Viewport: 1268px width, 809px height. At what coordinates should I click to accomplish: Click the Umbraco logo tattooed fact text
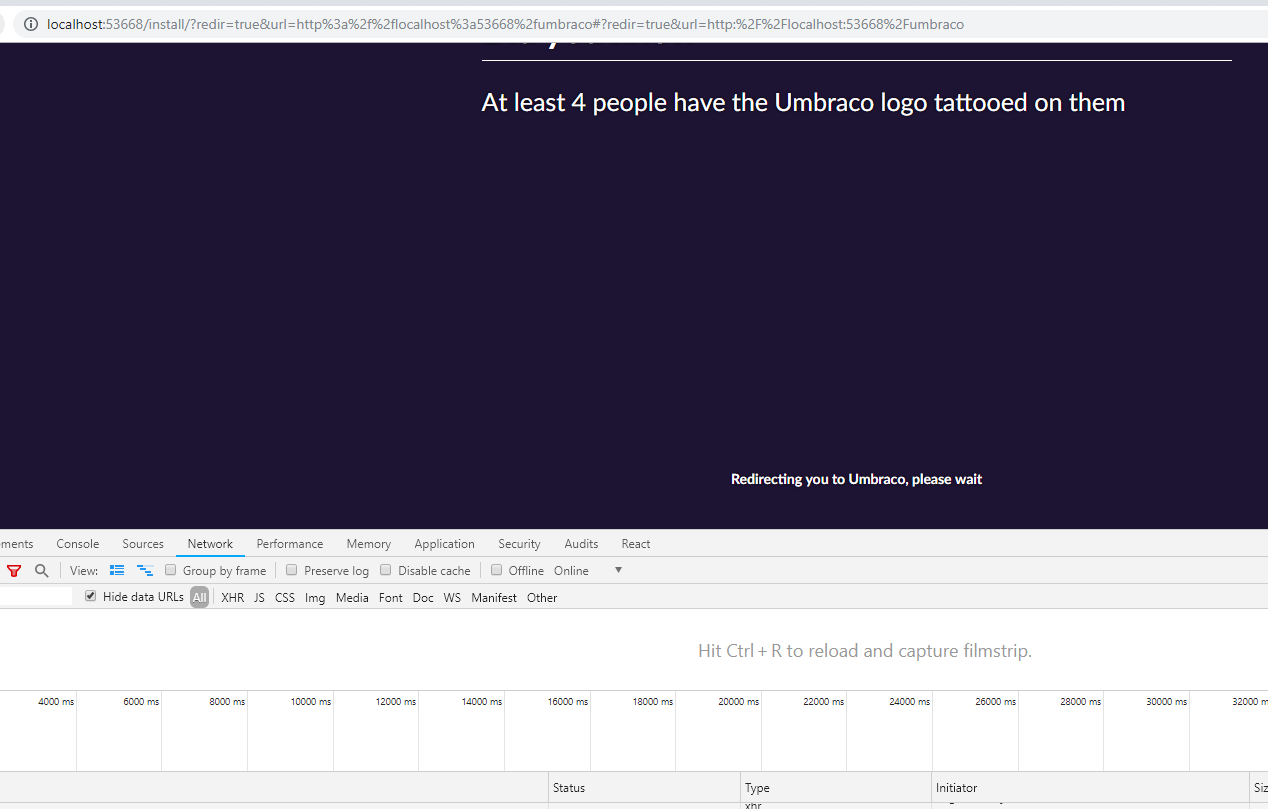point(803,102)
